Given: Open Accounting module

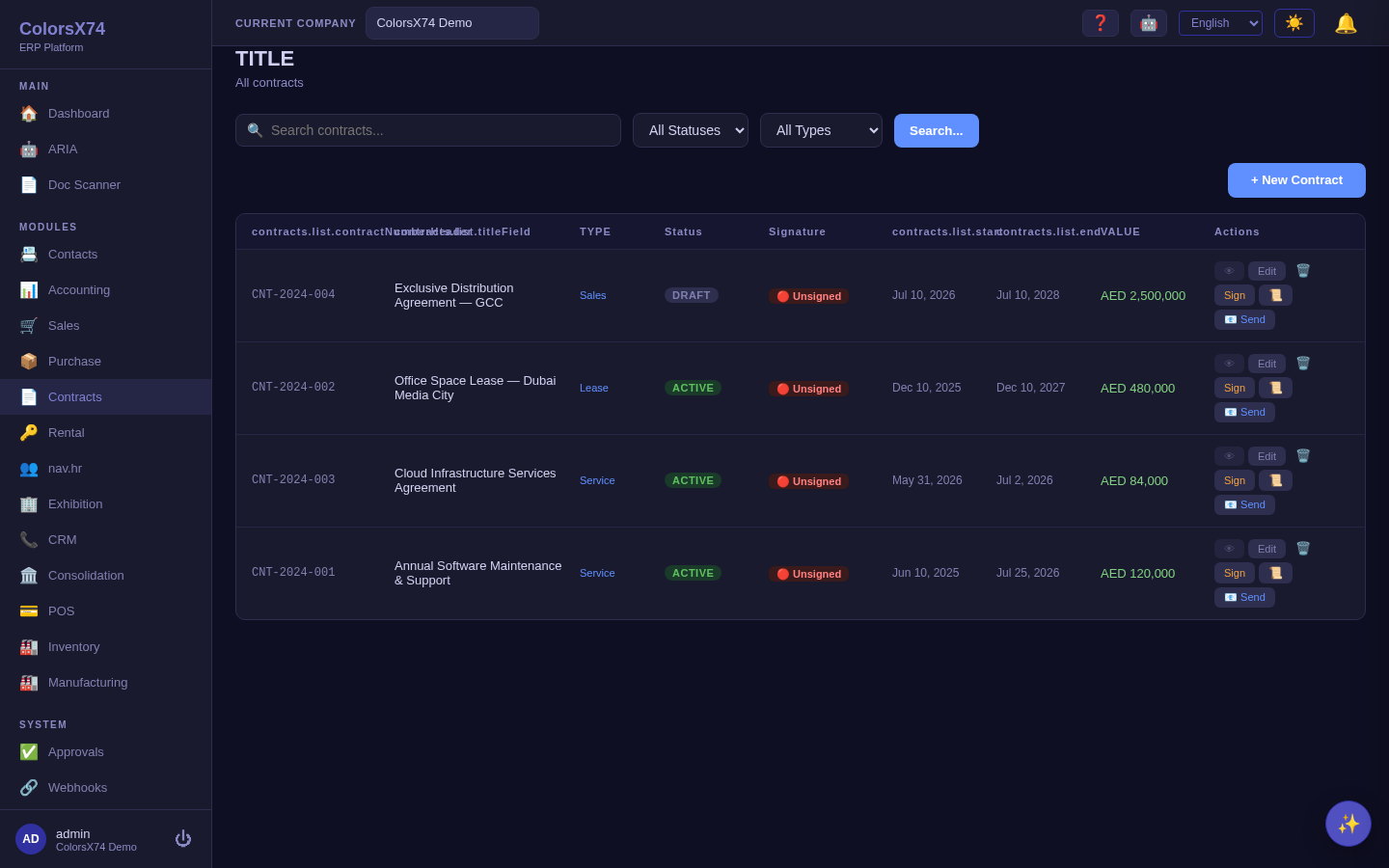Looking at the screenshot, I should (105, 290).
